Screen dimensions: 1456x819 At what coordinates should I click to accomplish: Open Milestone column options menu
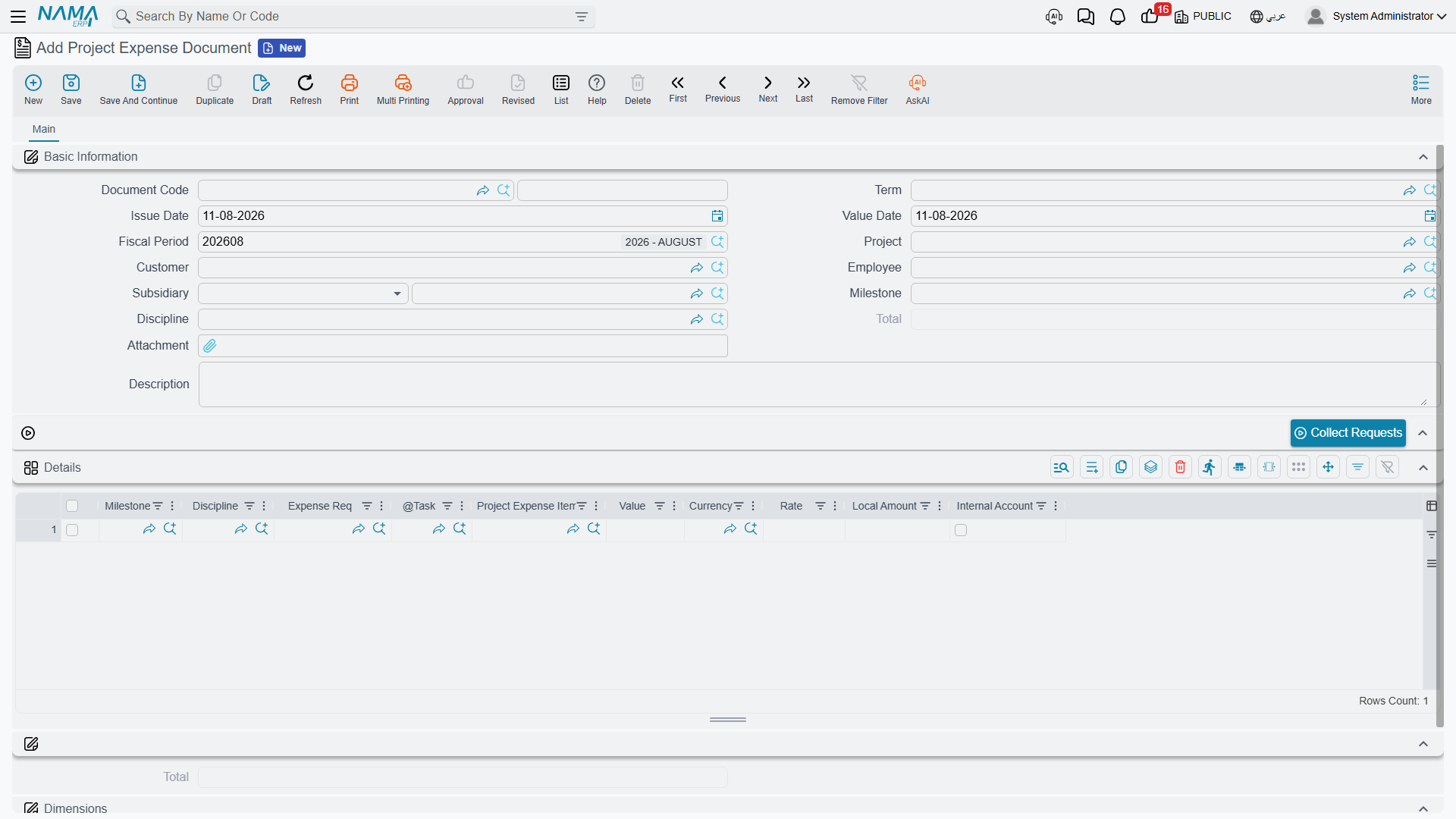click(172, 506)
